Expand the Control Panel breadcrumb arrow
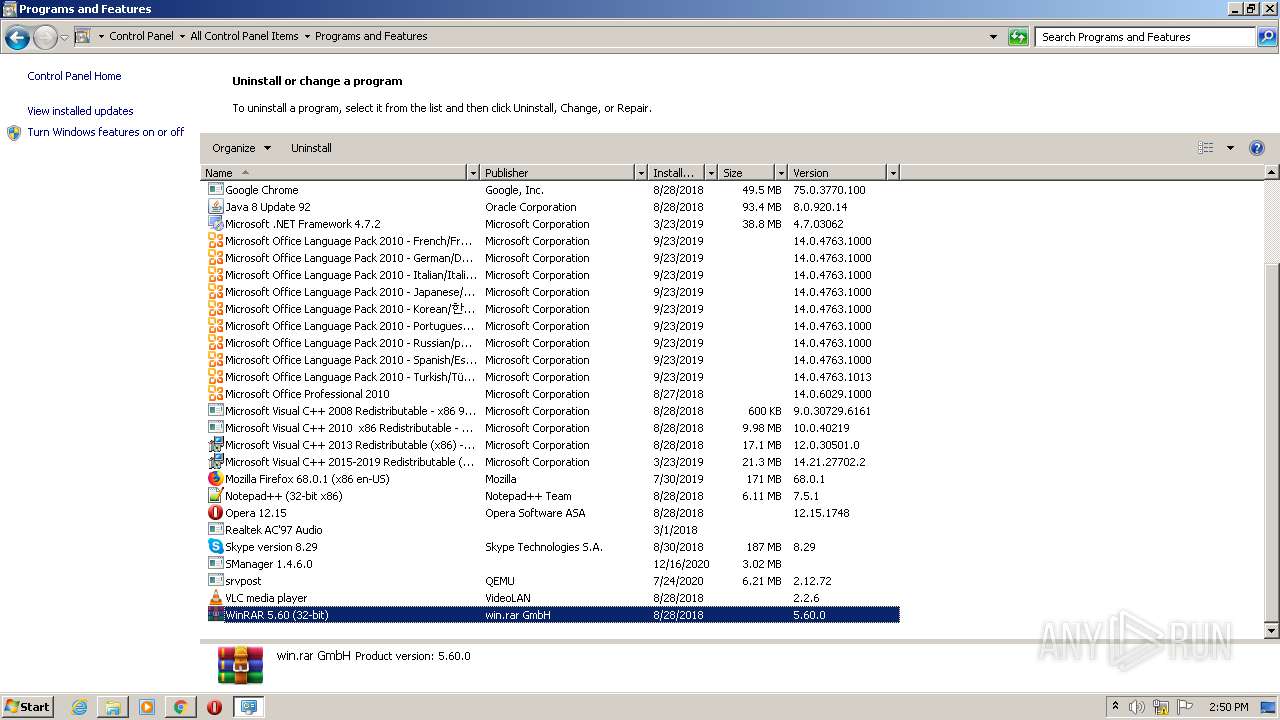Image resolution: width=1280 pixels, height=720 pixels. point(181,37)
